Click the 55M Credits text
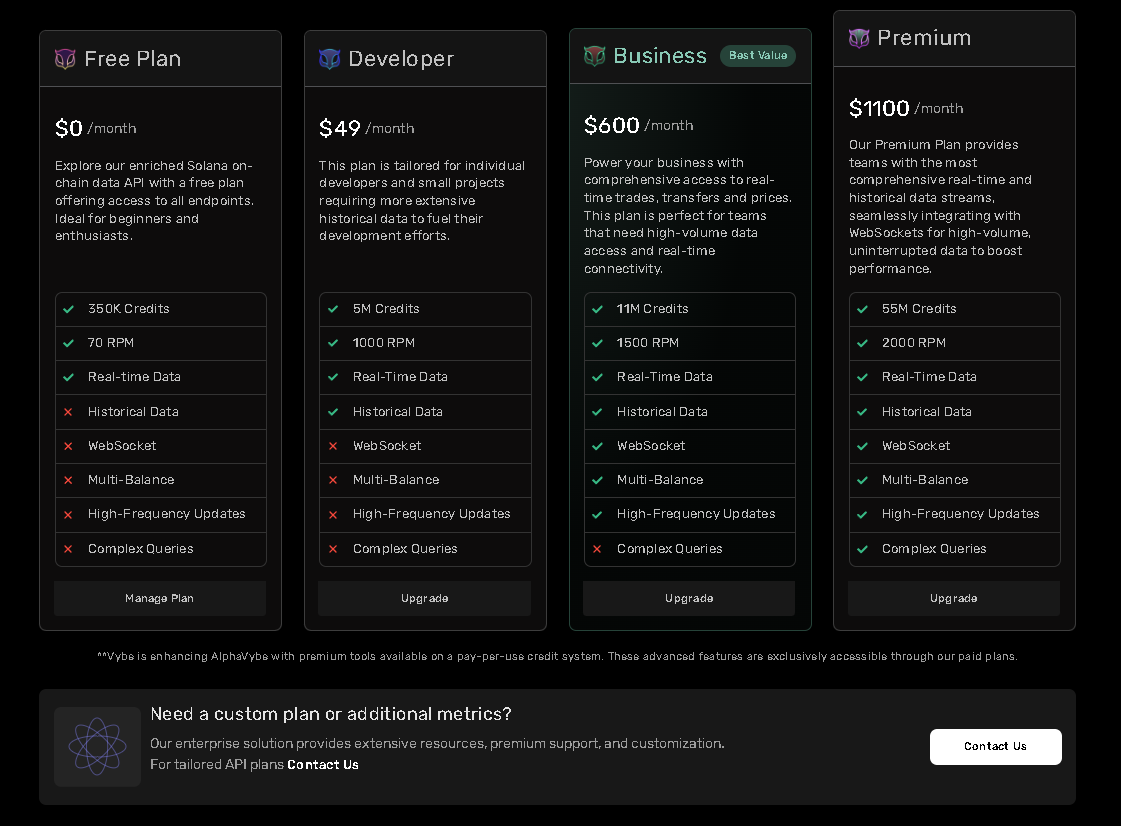Image resolution: width=1121 pixels, height=826 pixels. (919, 309)
